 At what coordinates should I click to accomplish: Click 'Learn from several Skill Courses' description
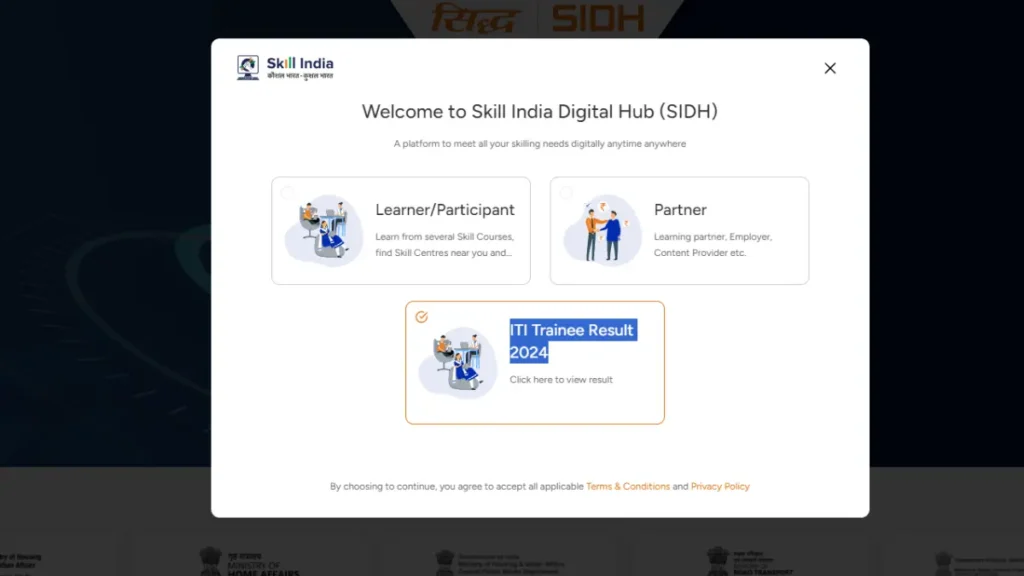444,245
